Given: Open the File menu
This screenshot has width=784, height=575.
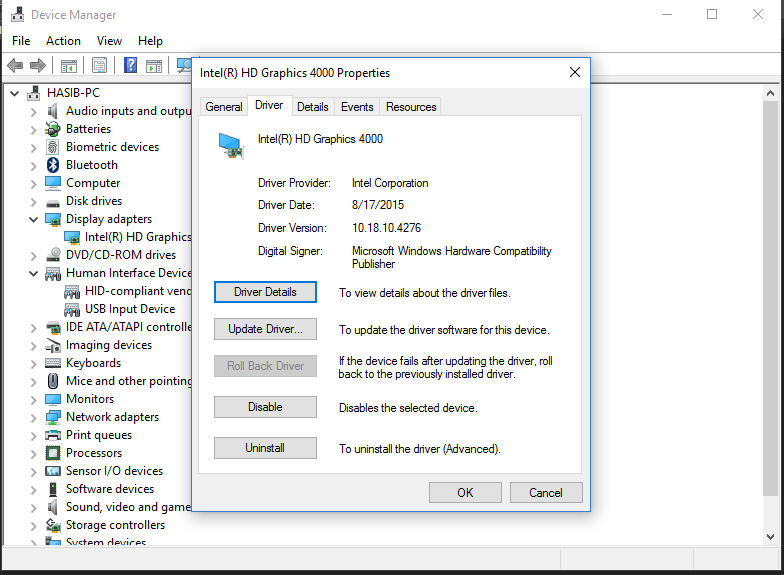Looking at the screenshot, I should click(x=21, y=41).
